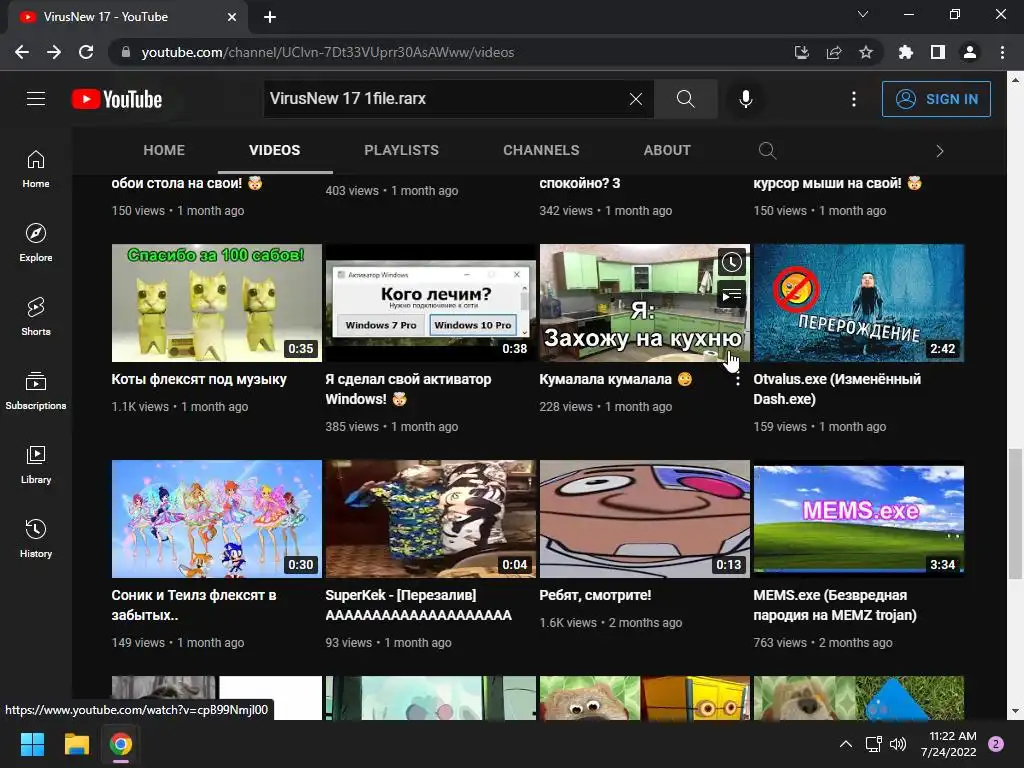Open Windows Start menu

[x=32, y=744]
